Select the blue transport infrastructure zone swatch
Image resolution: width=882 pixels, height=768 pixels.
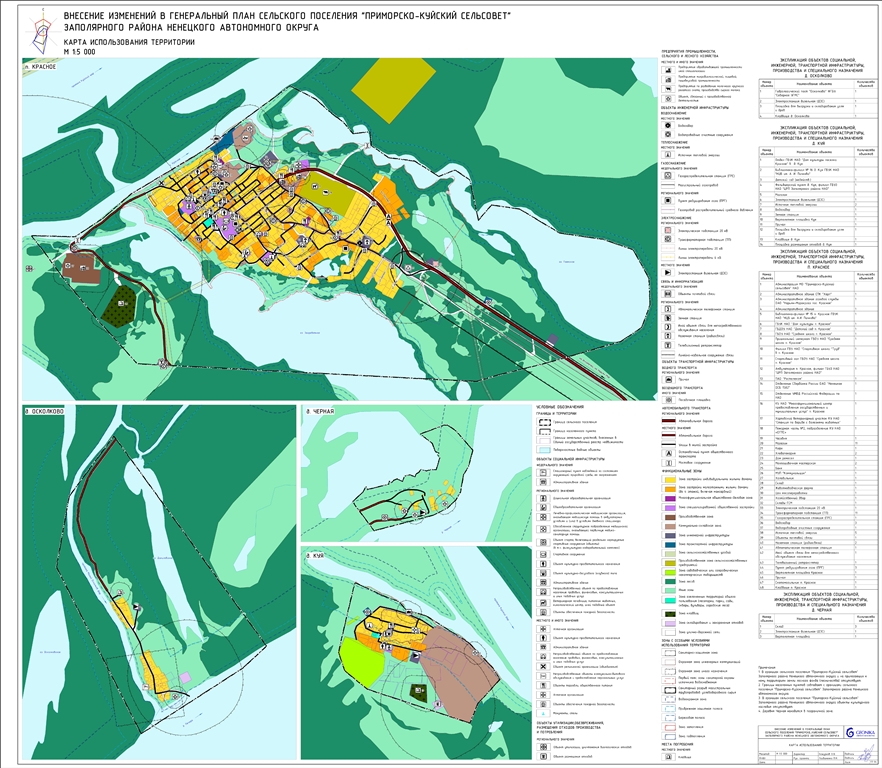(668, 544)
